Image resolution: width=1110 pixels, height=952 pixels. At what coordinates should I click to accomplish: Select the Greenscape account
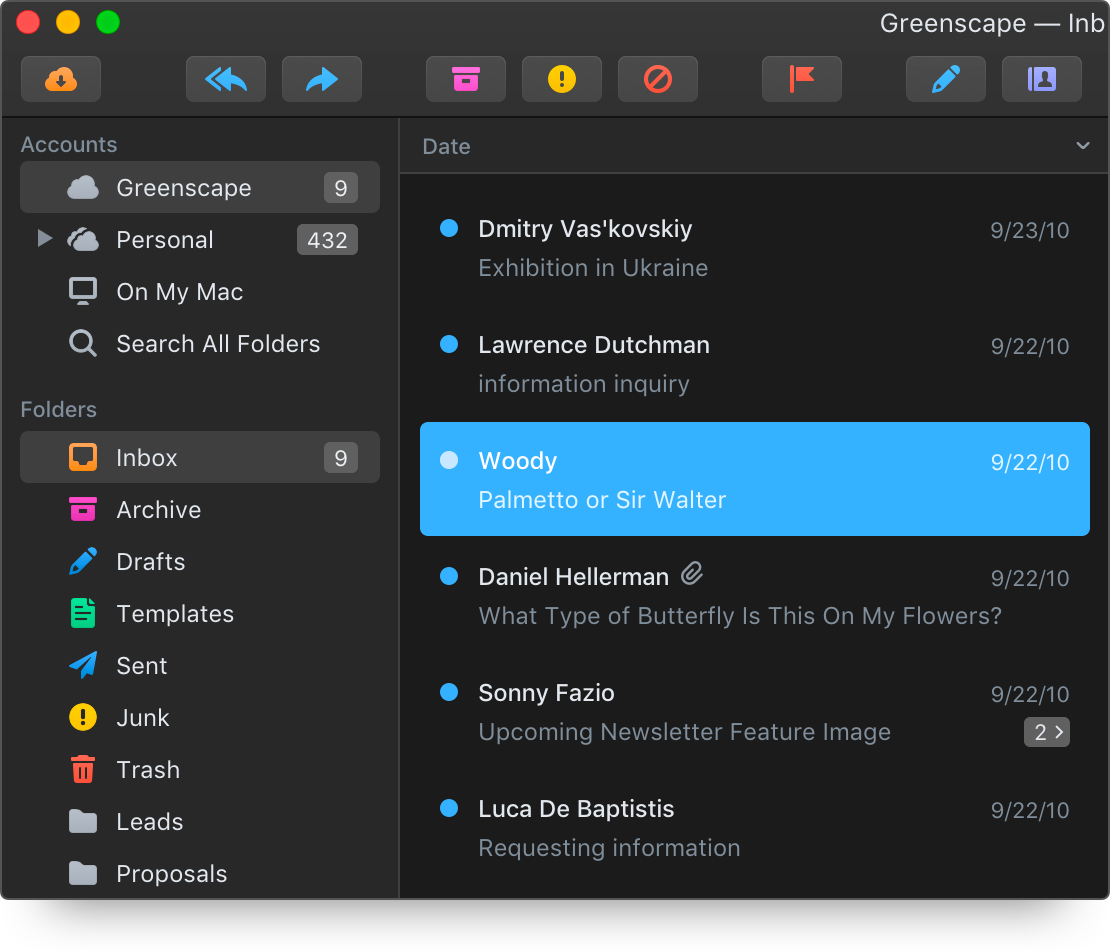(184, 187)
